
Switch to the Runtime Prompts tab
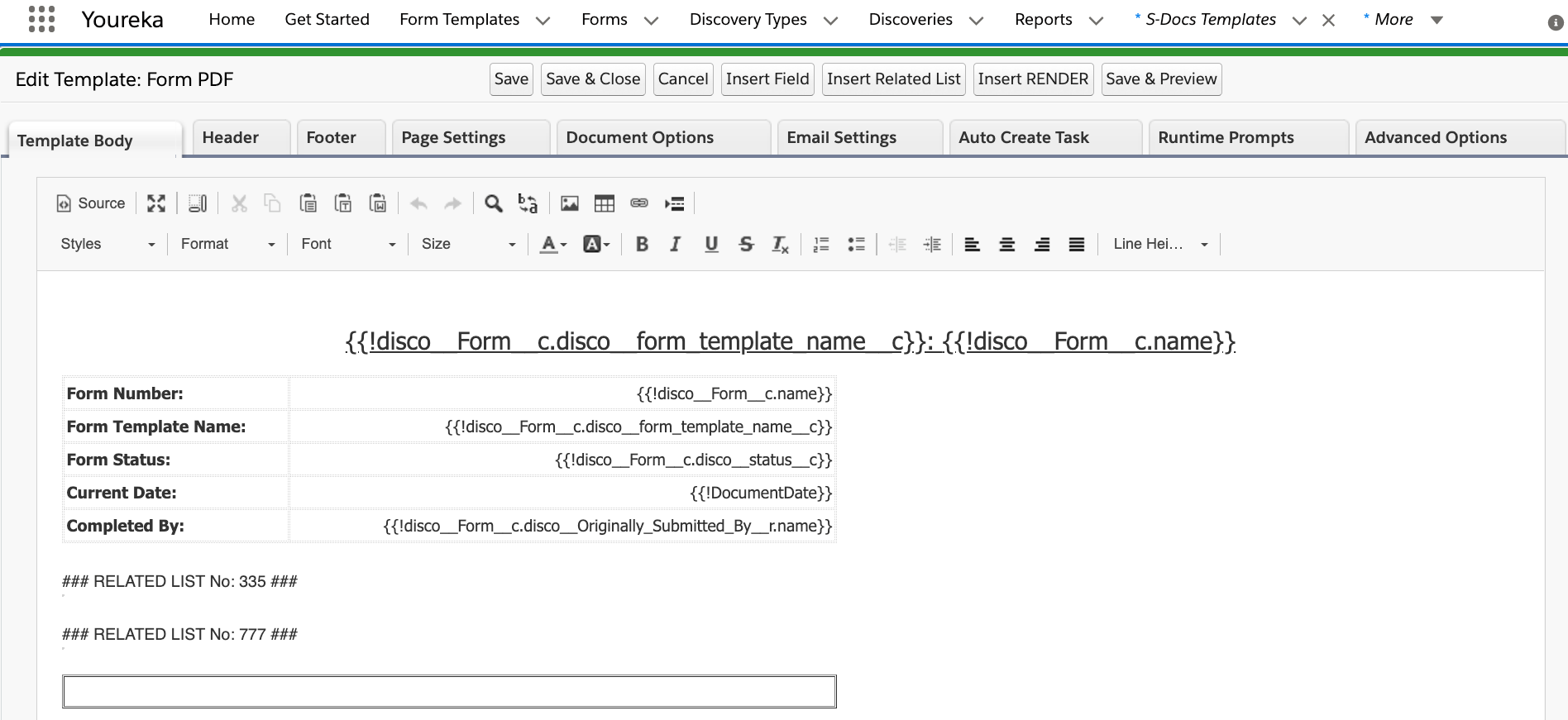1249,137
